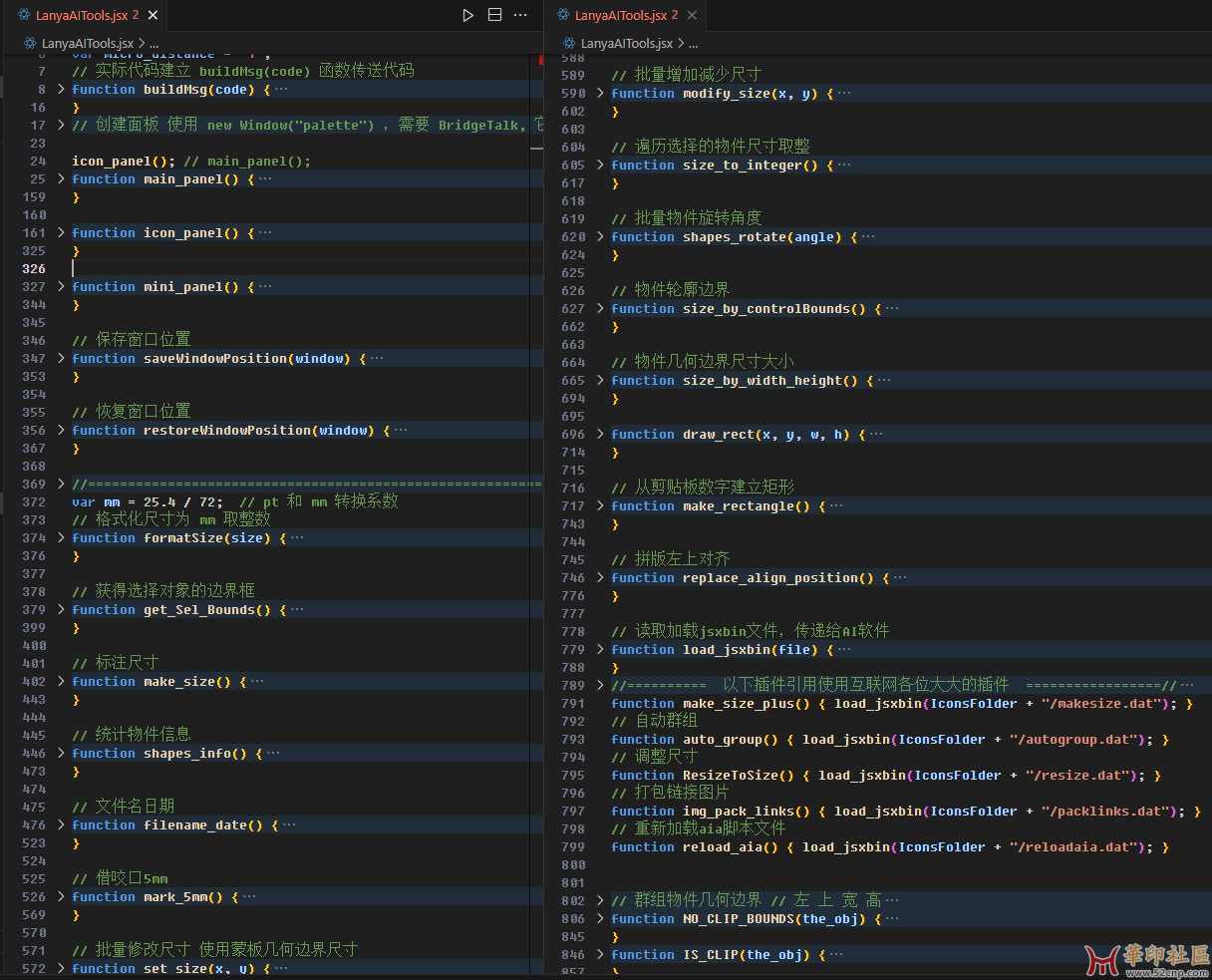Viewport: 1212px width, 980px height.
Task: Select the ResizeToSize function name
Action: [731, 776]
